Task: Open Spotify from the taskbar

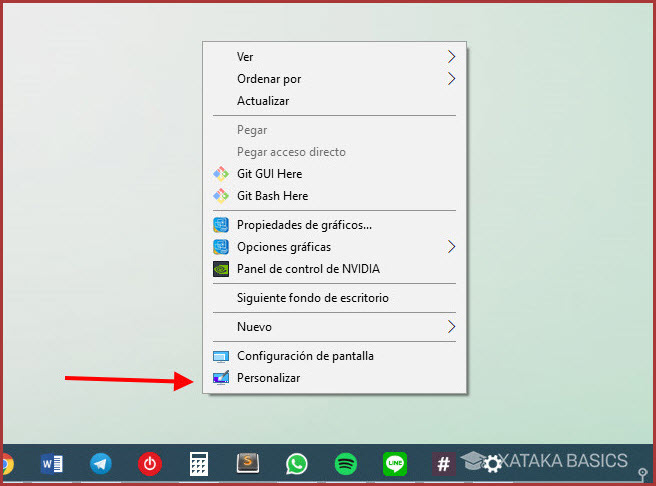Action: click(346, 463)
